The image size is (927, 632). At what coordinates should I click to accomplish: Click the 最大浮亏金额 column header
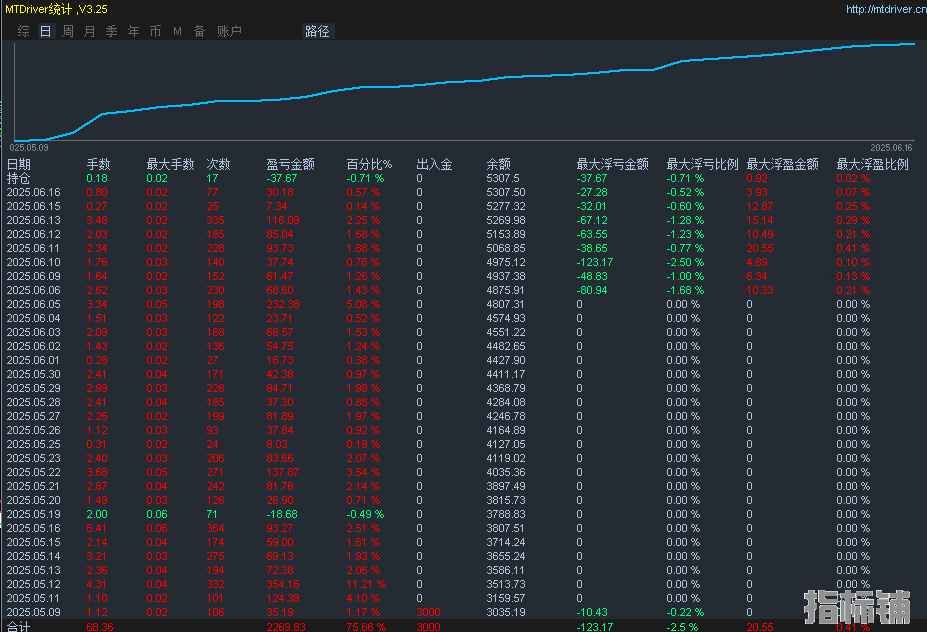click(612, 164)
